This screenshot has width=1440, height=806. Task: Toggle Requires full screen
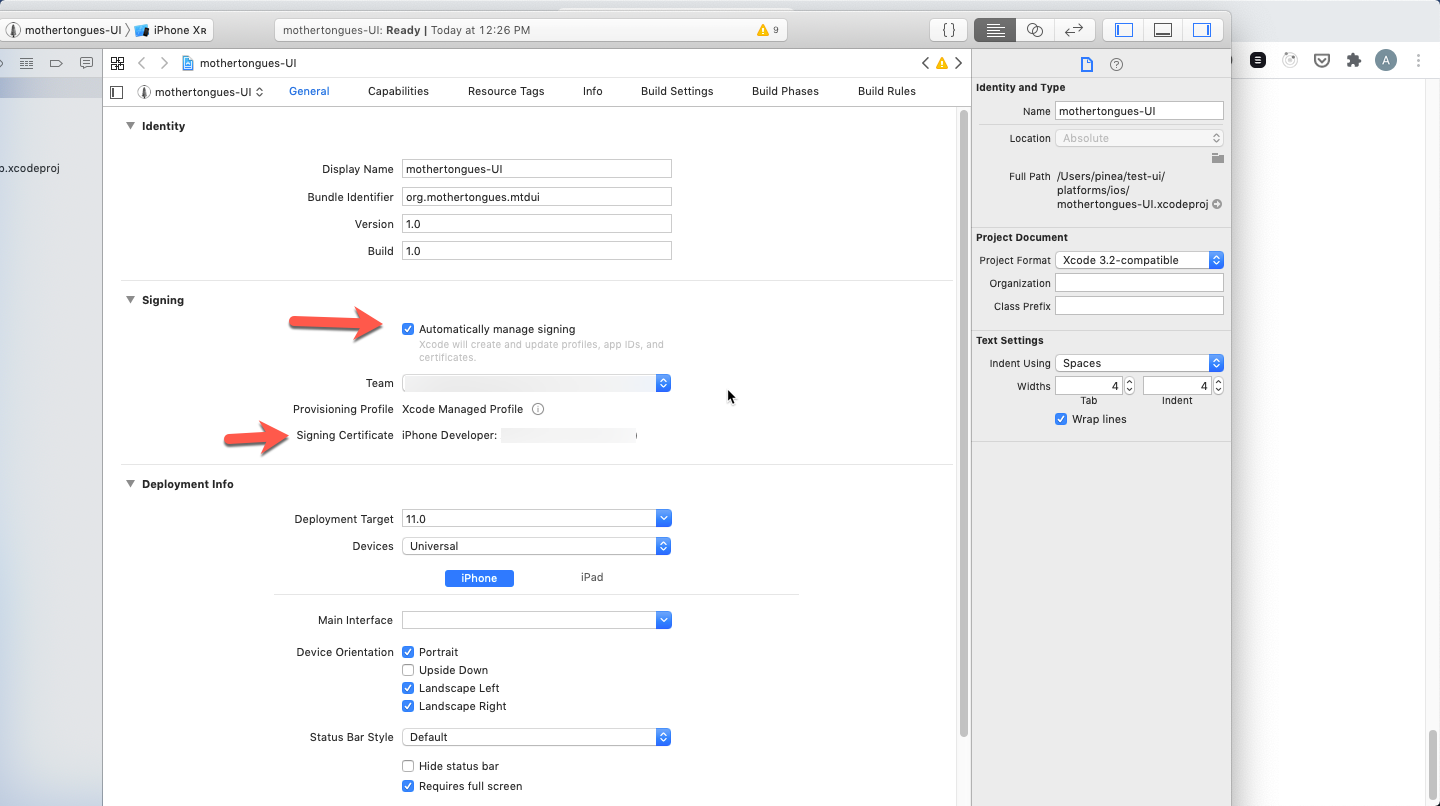coord(408,786)
